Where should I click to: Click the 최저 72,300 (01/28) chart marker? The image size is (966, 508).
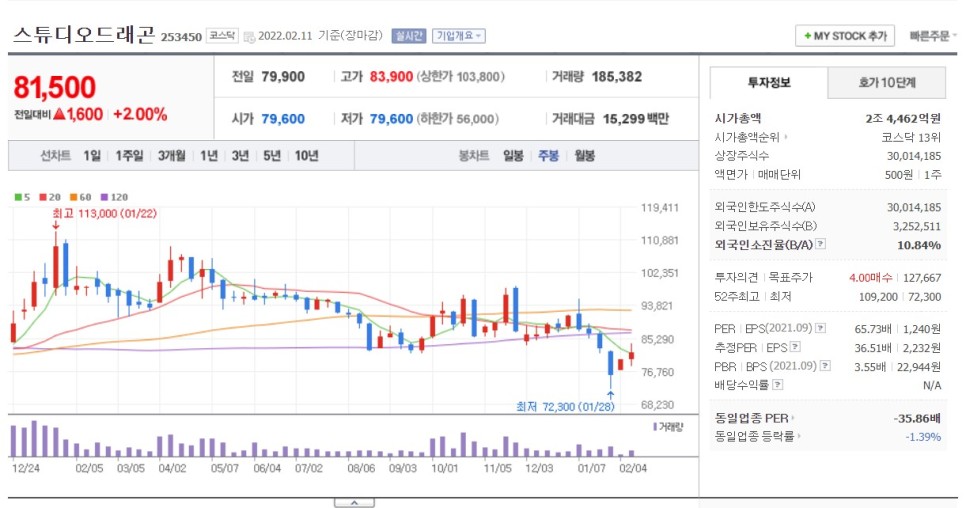tap(565, 406)
